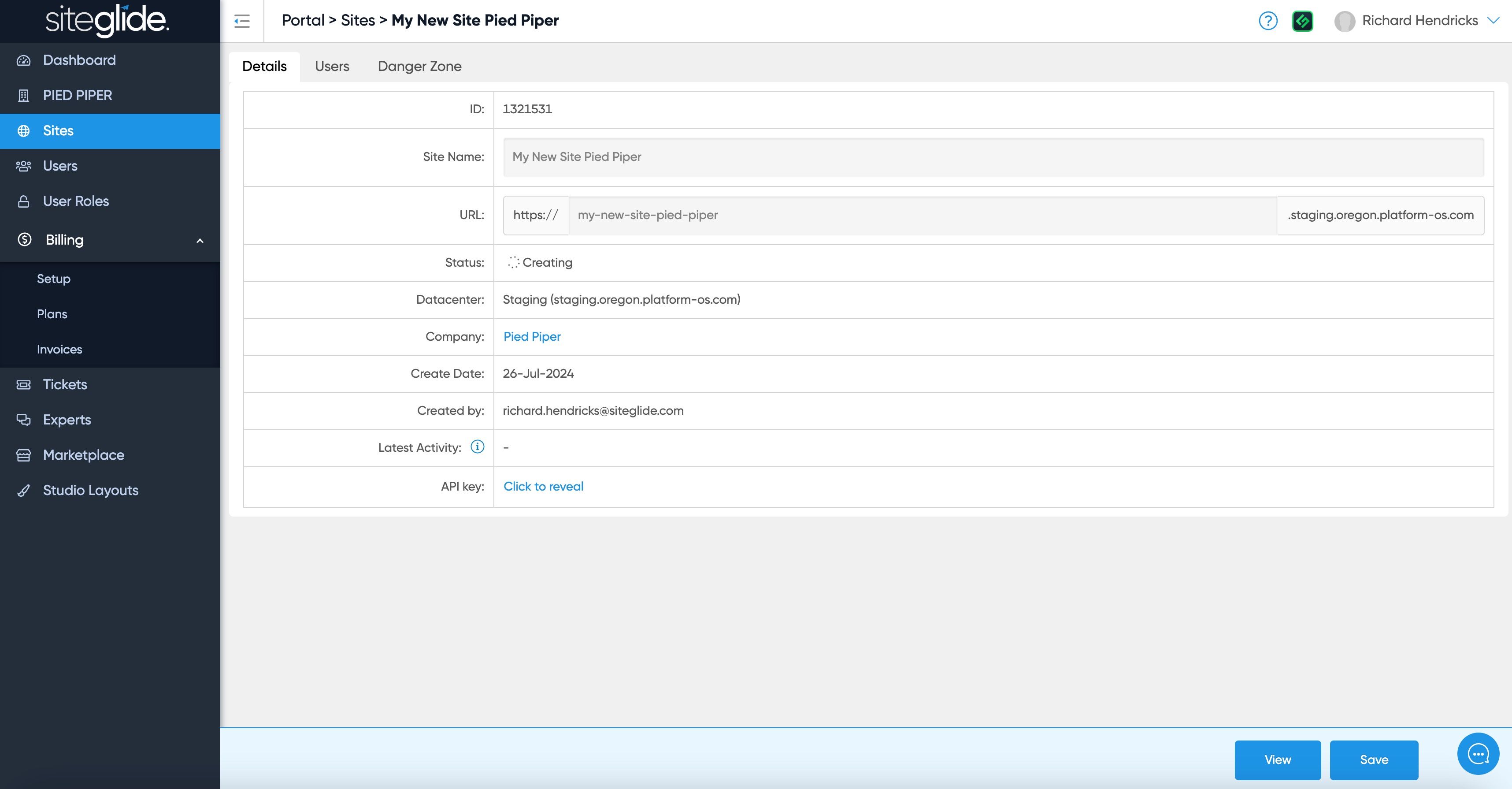Open the chat support bubble
The width and height of the screenshot is (1512, 789).
[x=1478, y=754]
